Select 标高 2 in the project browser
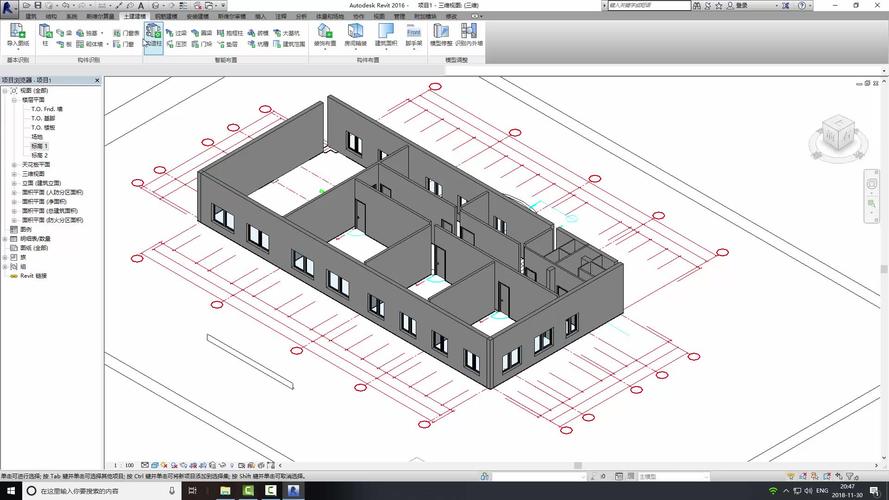Screen dimensions: 889x500 (x=40, y=155)
